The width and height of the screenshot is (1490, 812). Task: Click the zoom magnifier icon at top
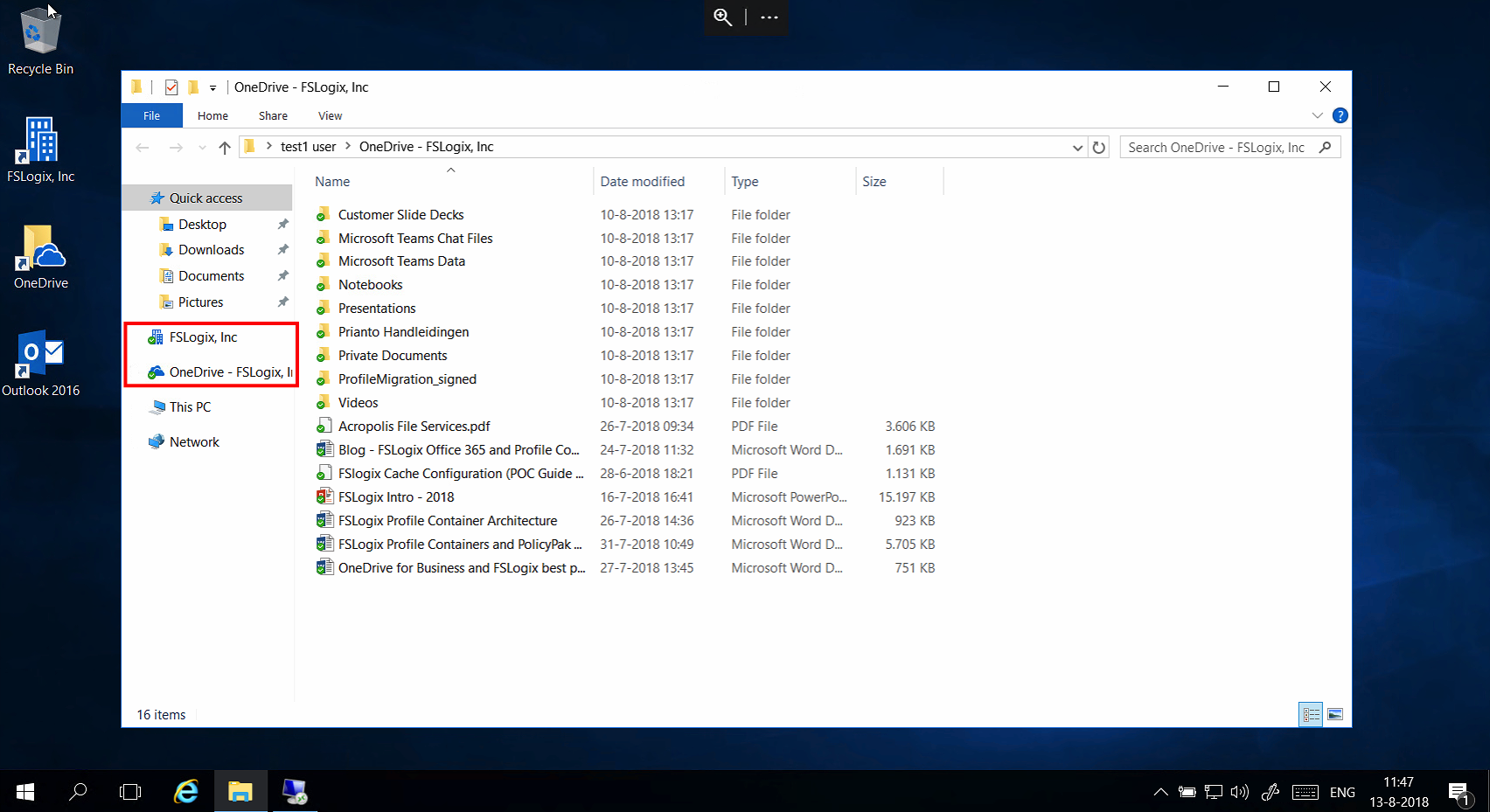pyautogui.click(x=722, y=17)
